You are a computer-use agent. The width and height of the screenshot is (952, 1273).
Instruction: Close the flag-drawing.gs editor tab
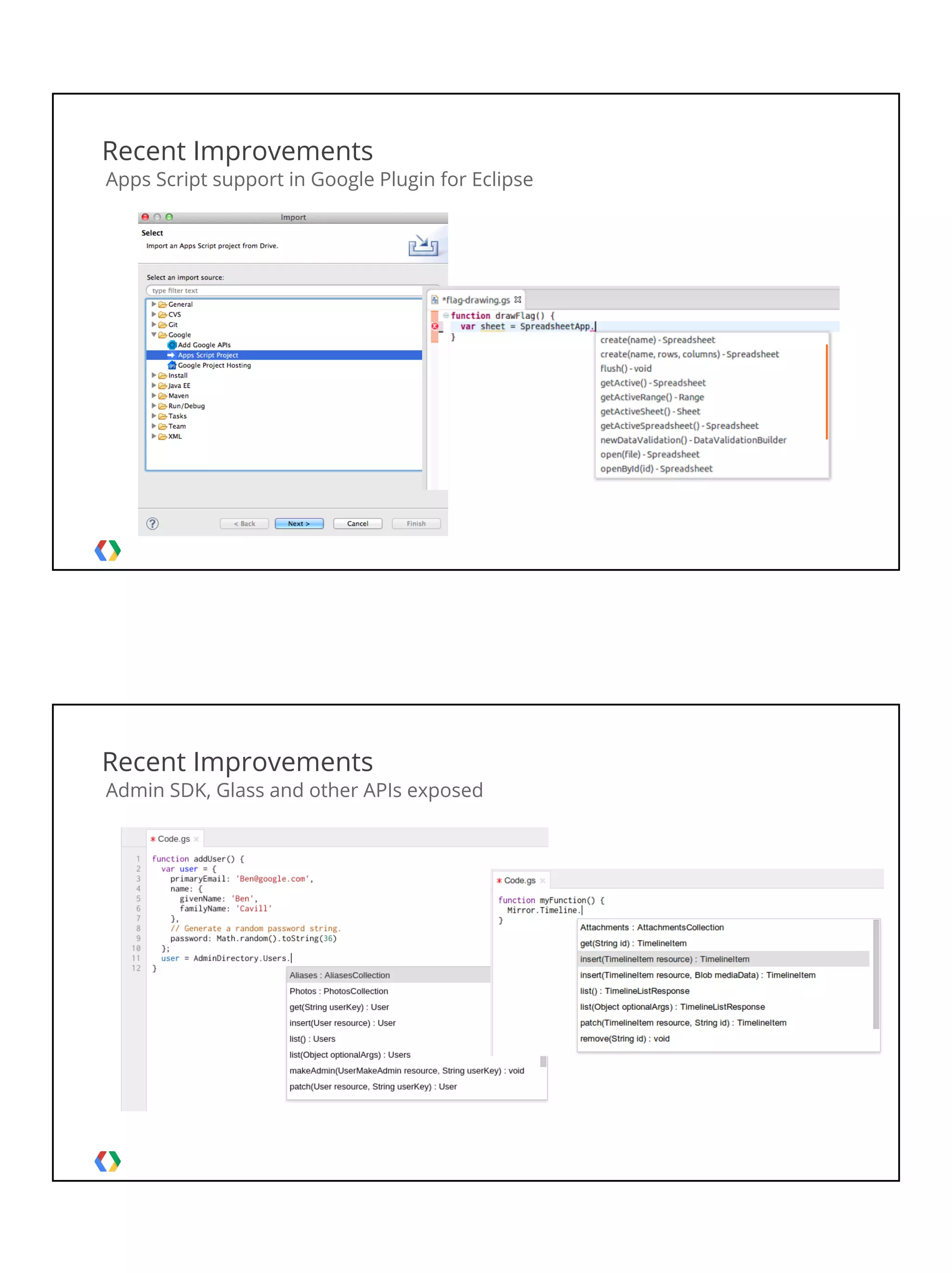click(518, 299)
